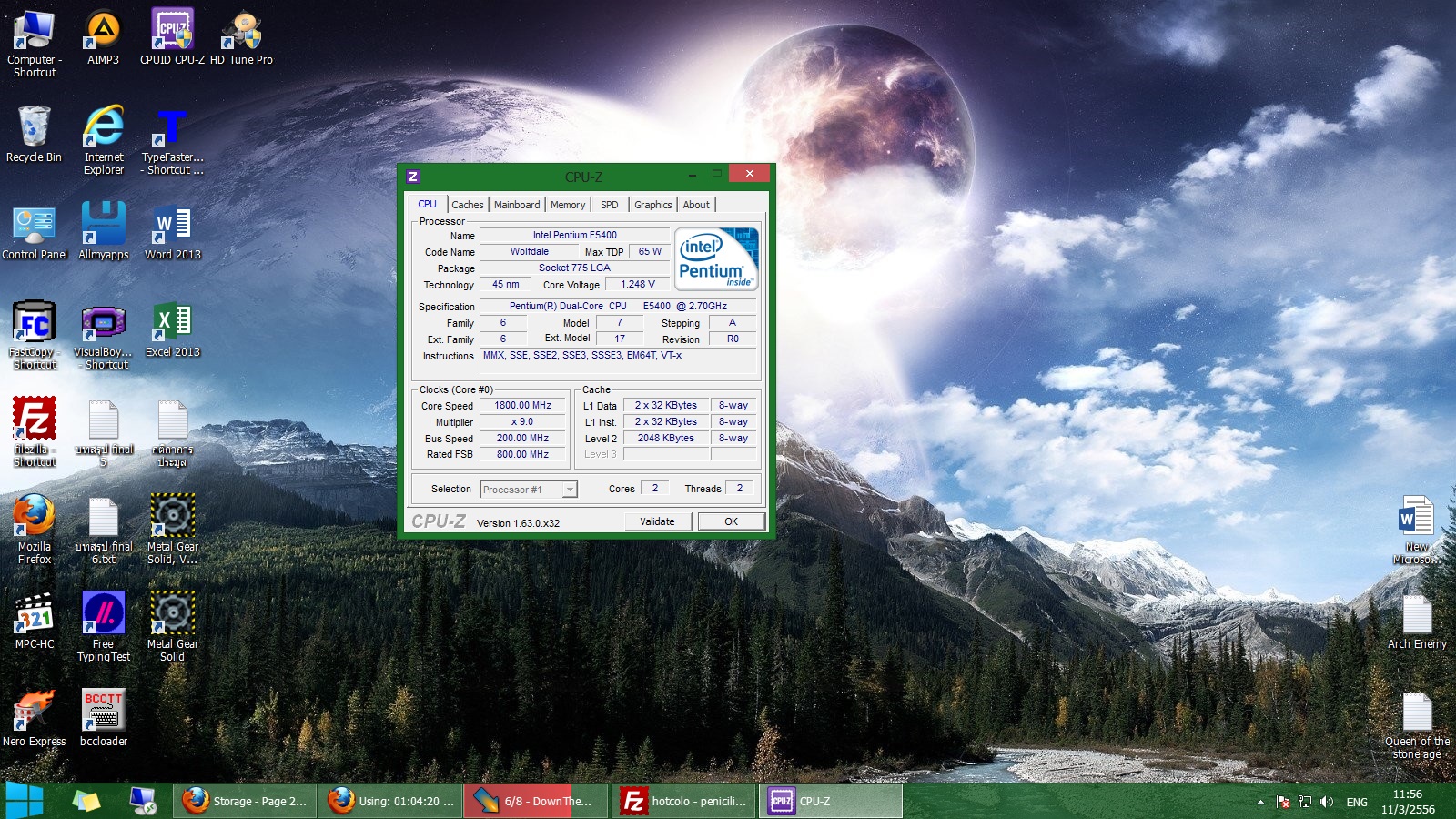Open the network tray icon
The height and width of the screenshot is (819, 1456).
pyautogui.click(x=1305, y=802)
